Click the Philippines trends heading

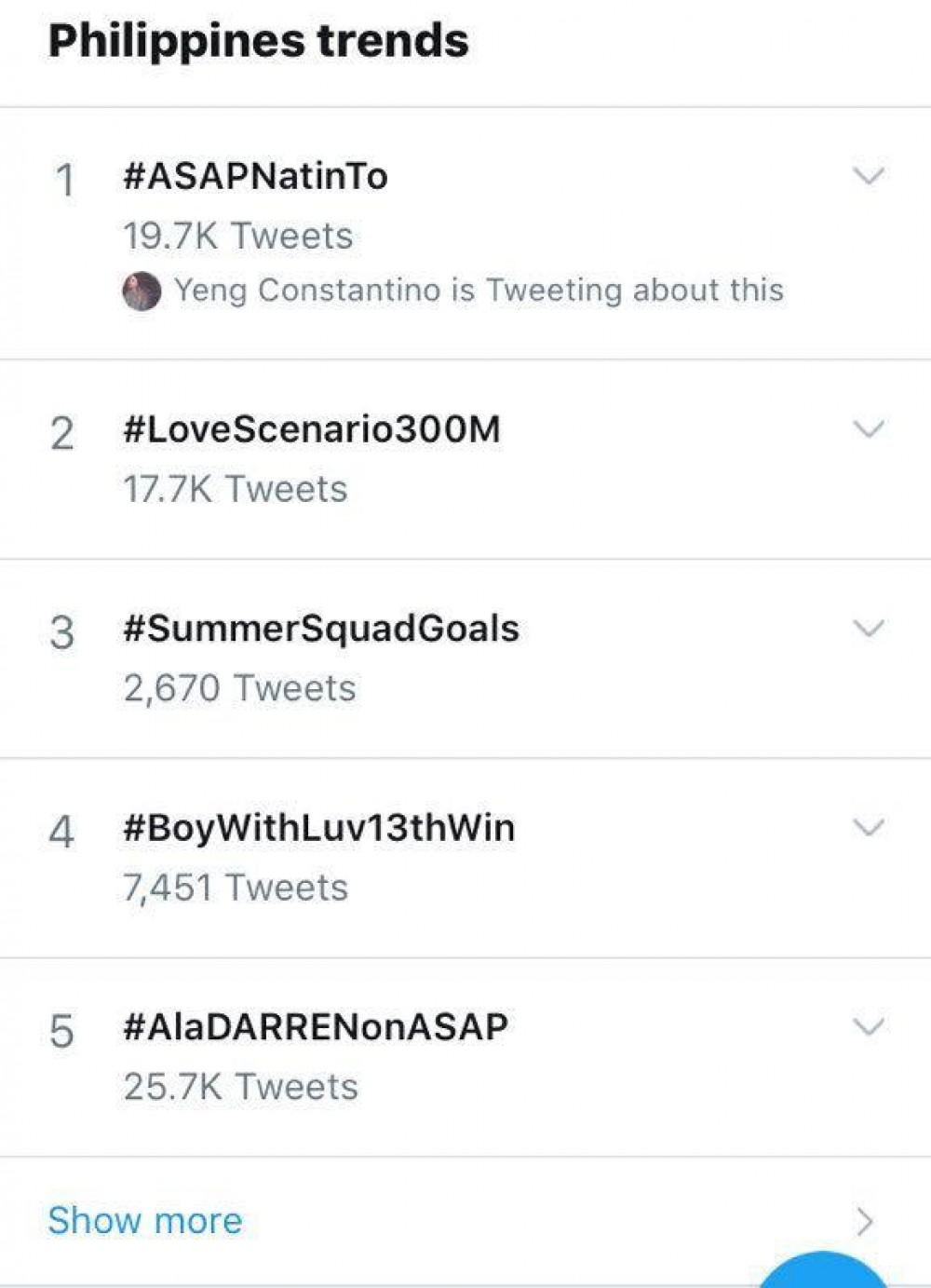click(x=259, y=41)
